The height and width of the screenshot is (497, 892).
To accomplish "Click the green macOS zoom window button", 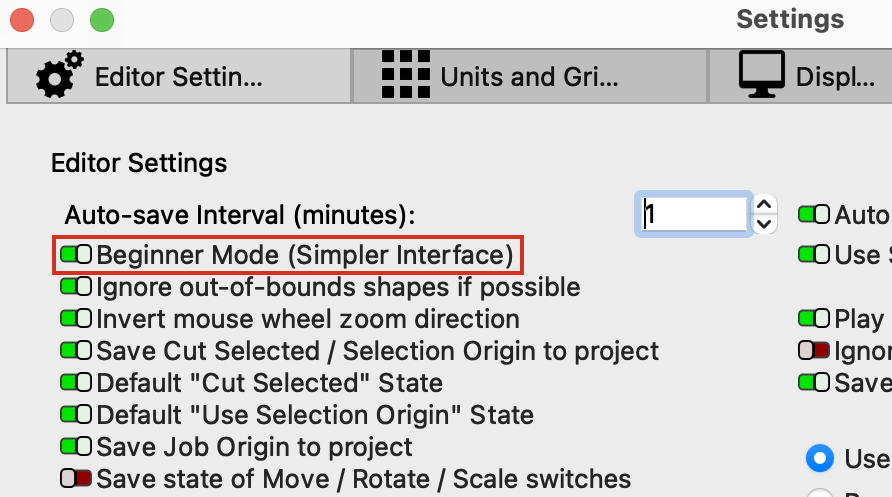I will pos(101,20).
